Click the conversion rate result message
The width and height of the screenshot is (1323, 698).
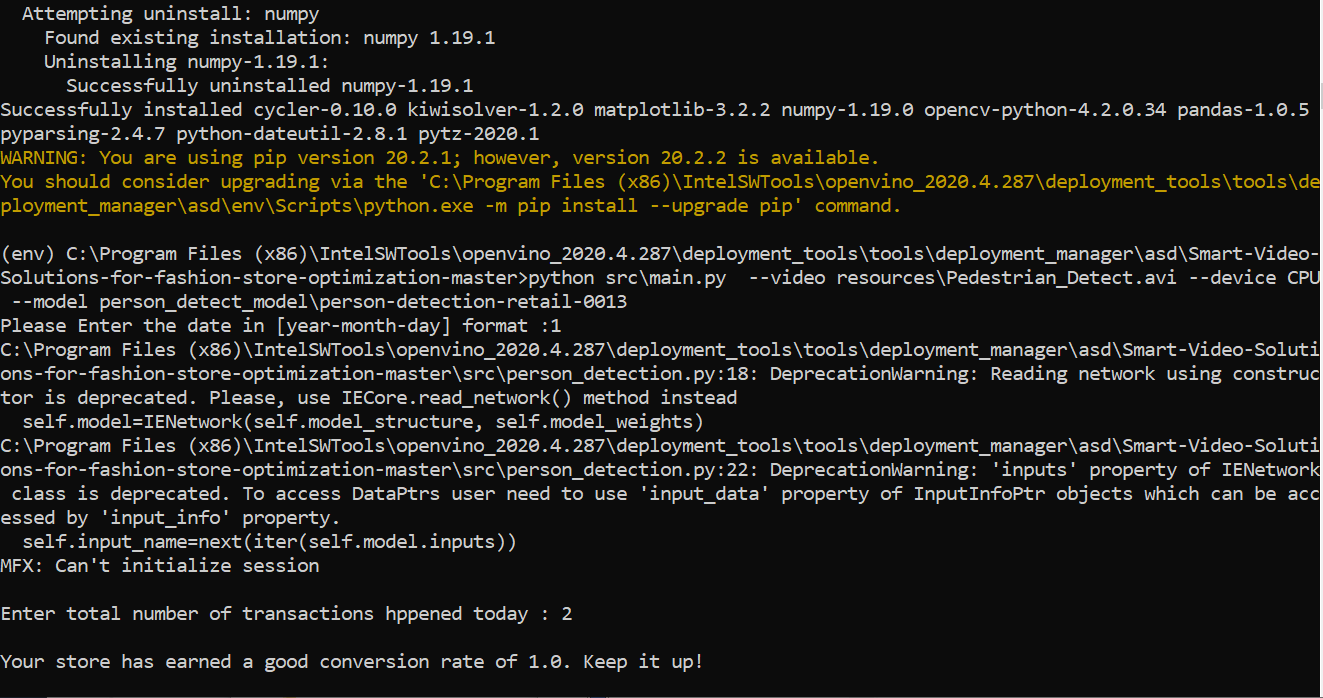(350, 661)
